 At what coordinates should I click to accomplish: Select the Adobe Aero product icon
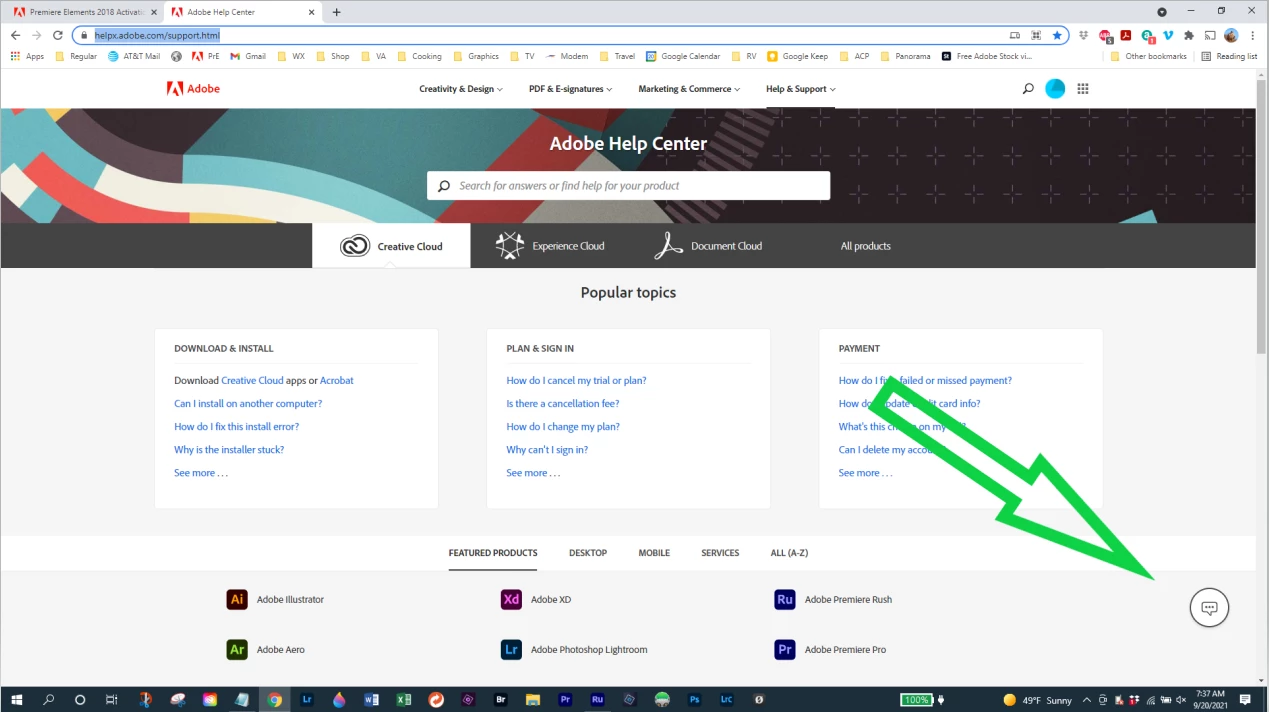point(237,650)
